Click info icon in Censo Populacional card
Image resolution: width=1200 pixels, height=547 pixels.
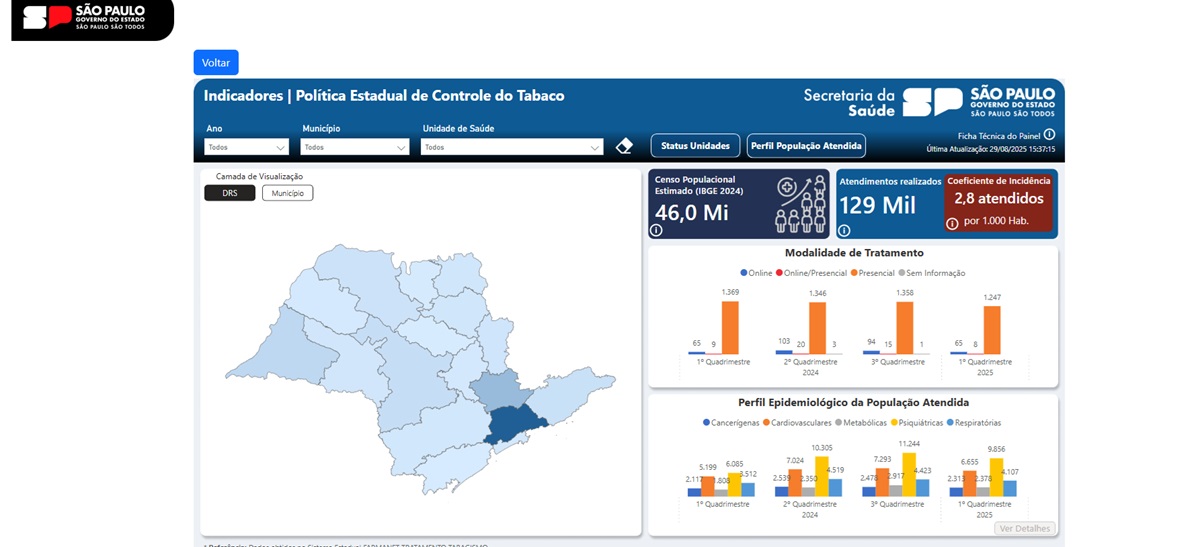(x=656, y=230)
